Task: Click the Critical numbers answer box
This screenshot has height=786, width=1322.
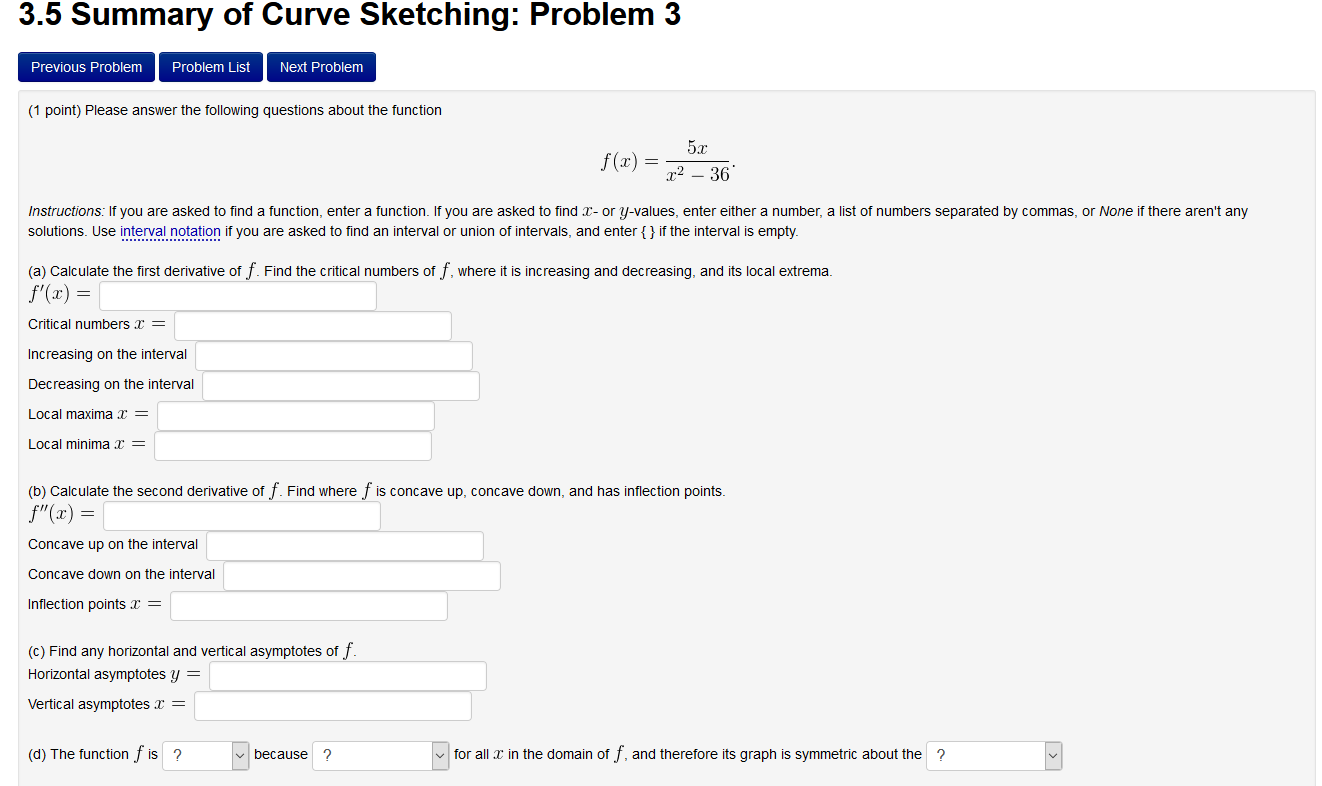Action: click(312, 325)
